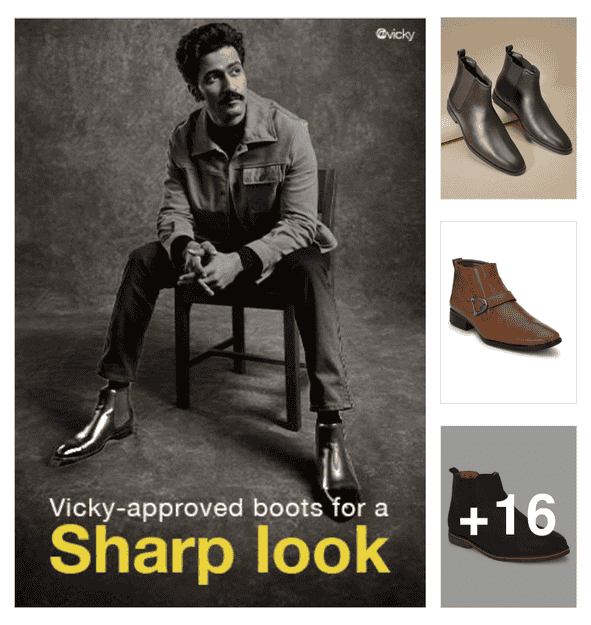Select the right boot of the black Chelsea pair
The width and height of the screenshot is (591, 625).
pos(533,100)
